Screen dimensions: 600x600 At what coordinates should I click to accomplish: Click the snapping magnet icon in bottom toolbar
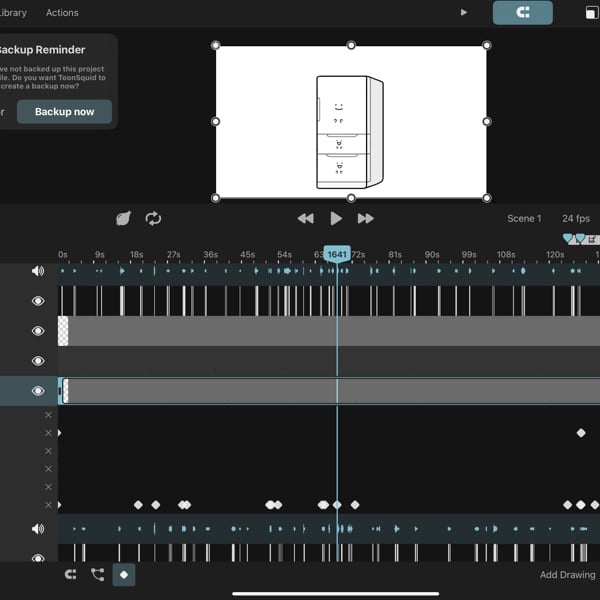click(x=70, y=574)
